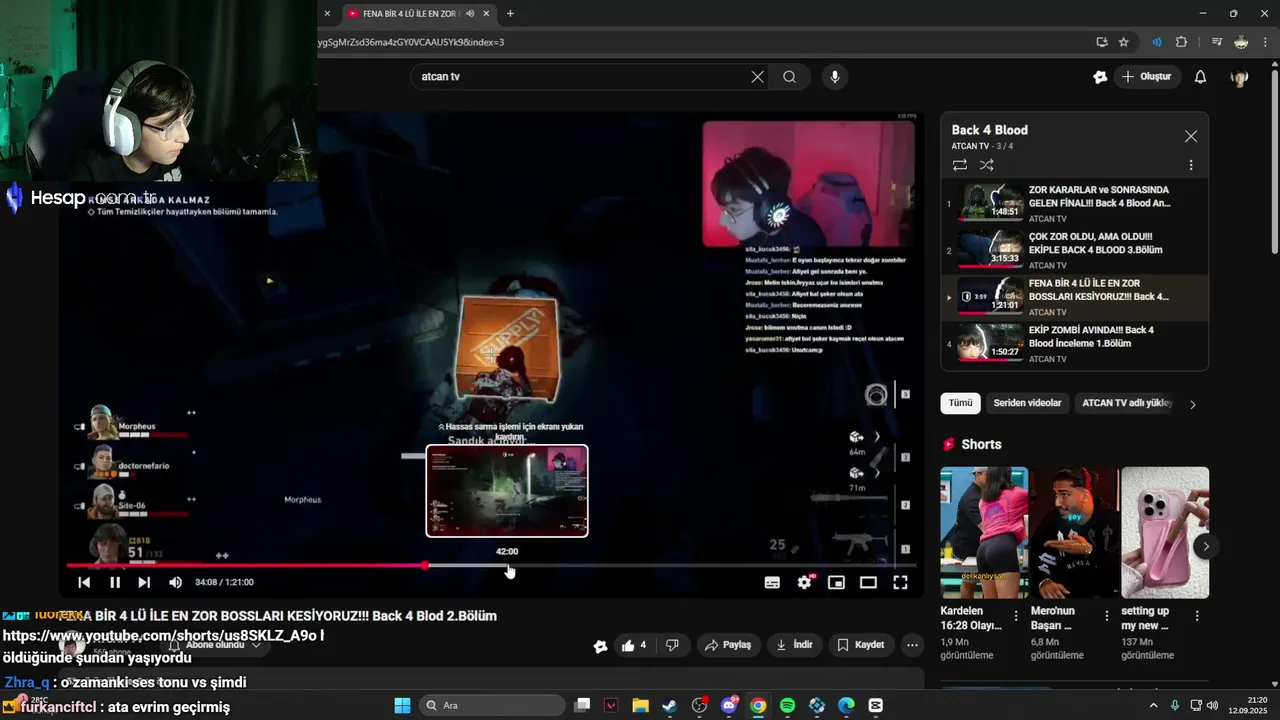Viewport: 1280px width, 720px height.
Task: Toggle playlist loop
Action: [x=960, y=165]
